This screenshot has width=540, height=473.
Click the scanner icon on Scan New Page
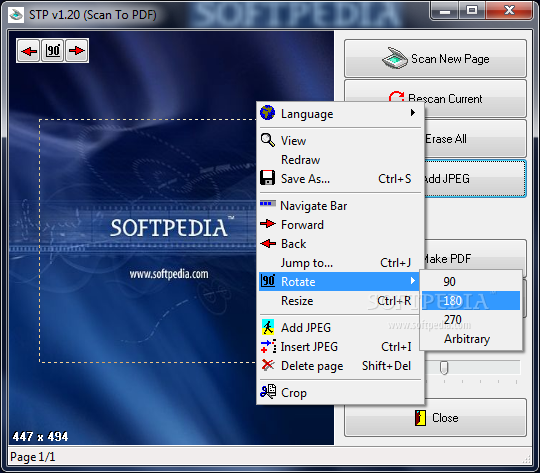[395, 58]
